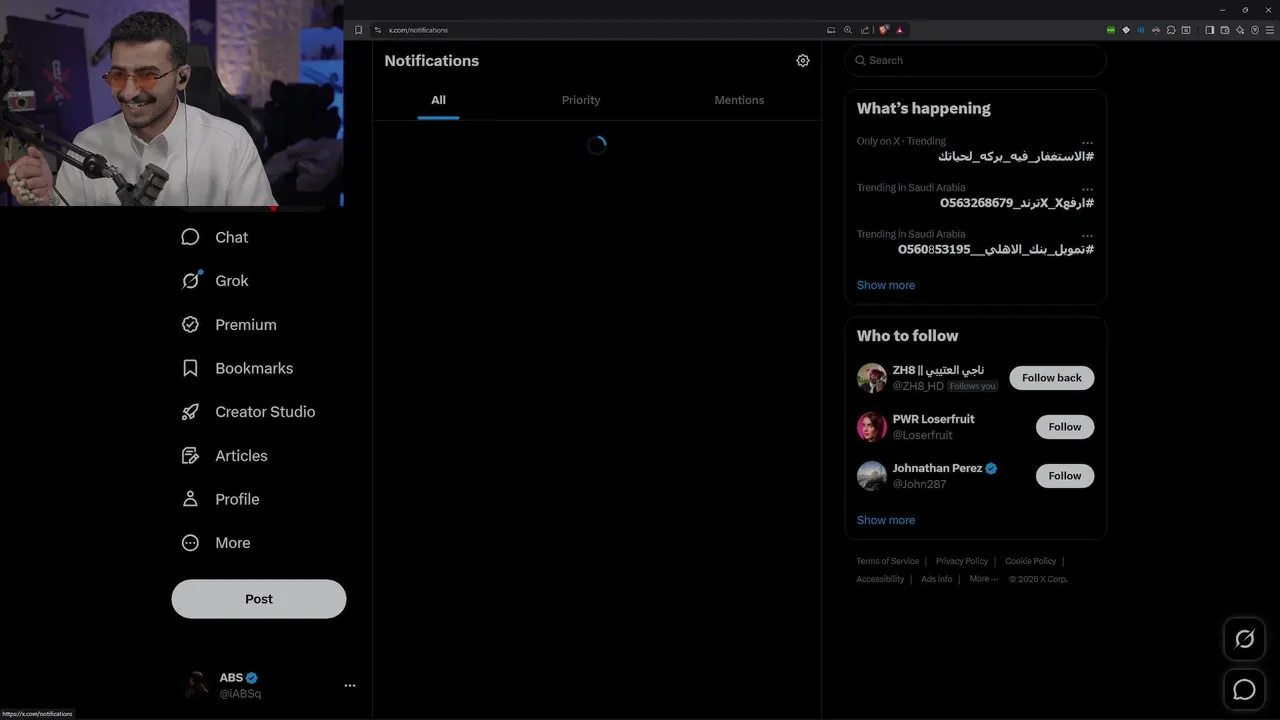The image size is (1280, 720).
Task: Open browser extensions puzzle icon
Action: pyautogui.click(x=1171, y=30)
